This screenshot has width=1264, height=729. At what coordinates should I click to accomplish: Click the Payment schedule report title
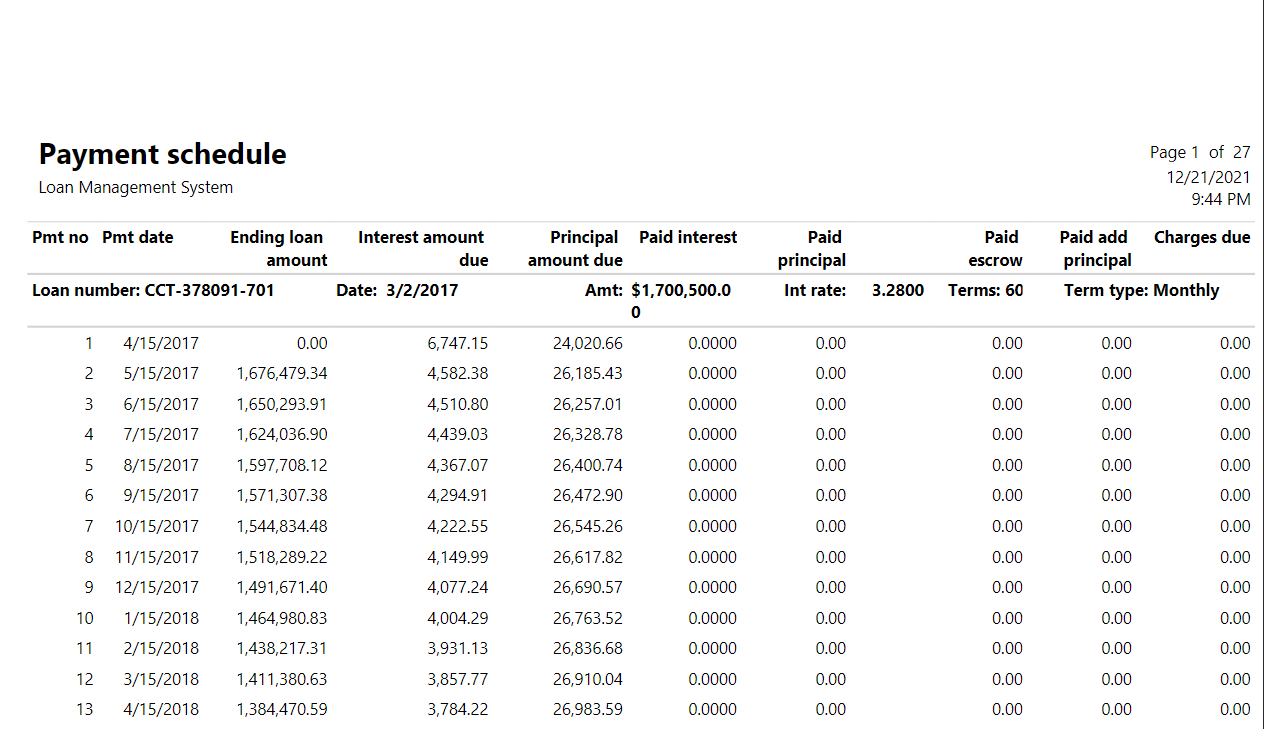click(x=162, y=154)
